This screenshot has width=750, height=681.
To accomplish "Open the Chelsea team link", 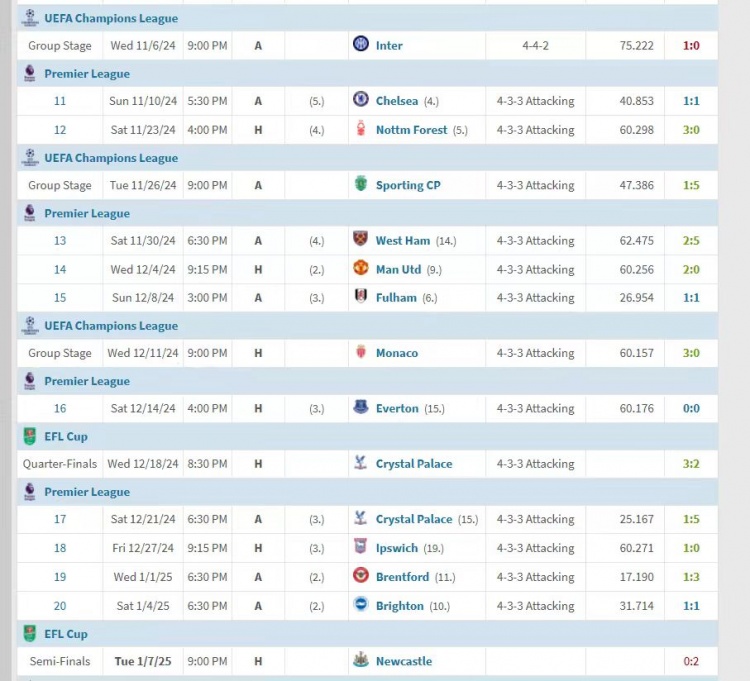I will [x=397, y=101].
